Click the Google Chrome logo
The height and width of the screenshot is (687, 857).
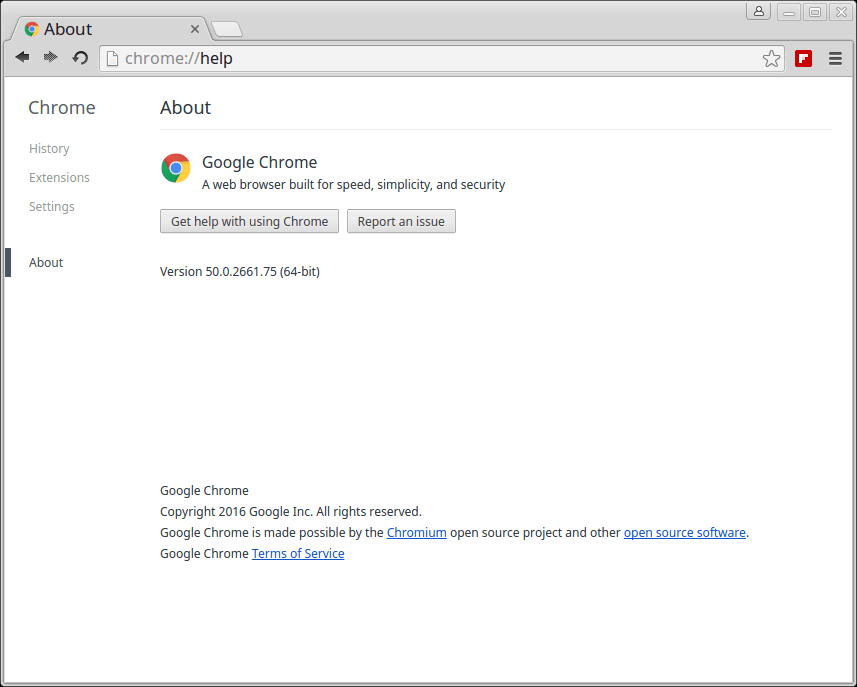coord(175,168)
